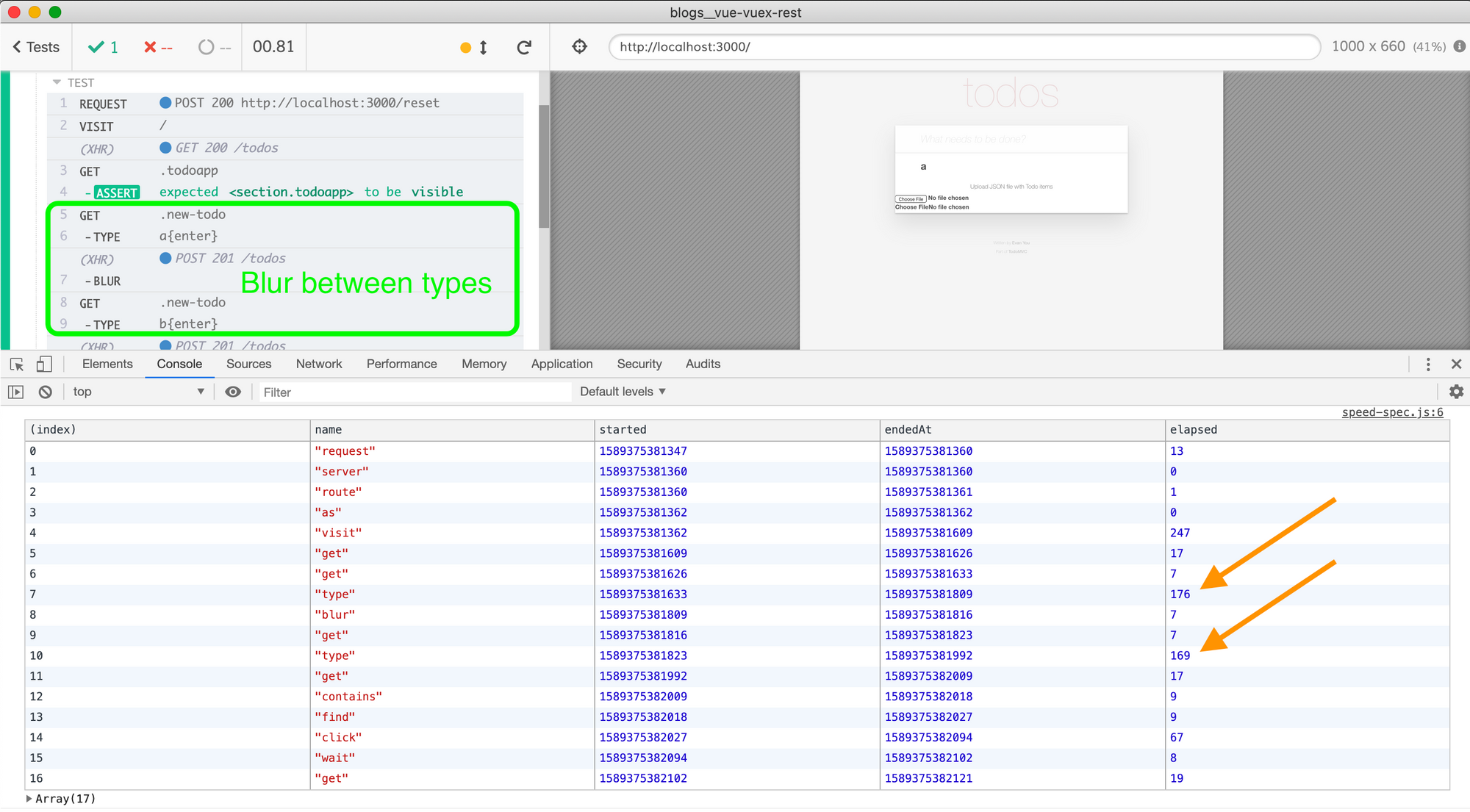Toggle device toolbar icon in DevTools
Screen dimensions: 1470x812
click(x=44, y=364)
